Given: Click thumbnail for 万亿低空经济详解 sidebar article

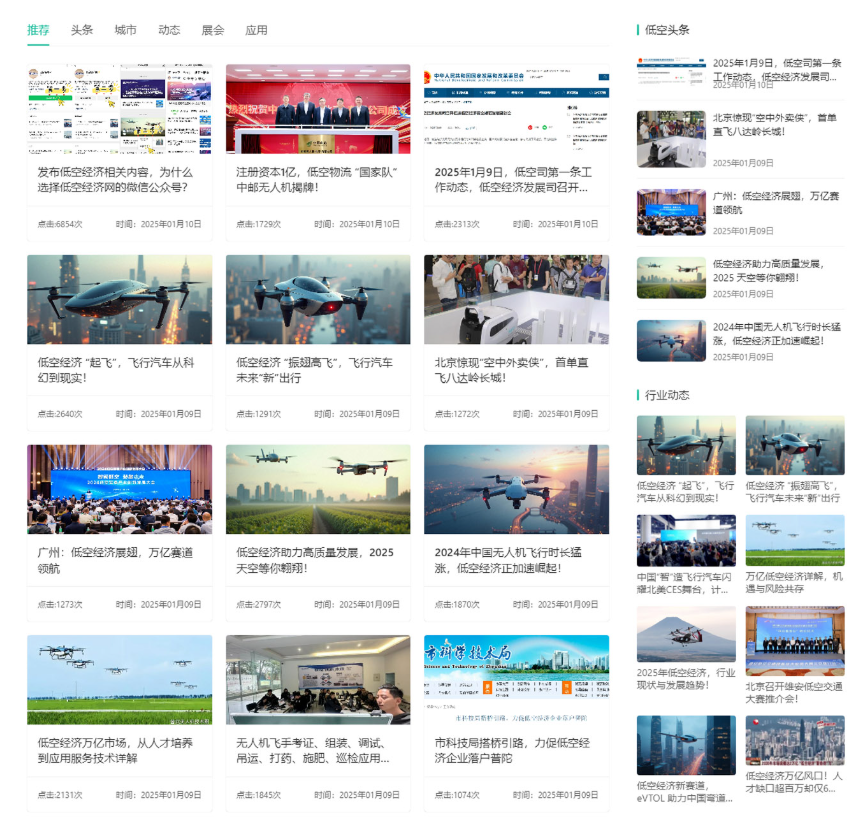Looking at the screenshot, I should 794,540.
